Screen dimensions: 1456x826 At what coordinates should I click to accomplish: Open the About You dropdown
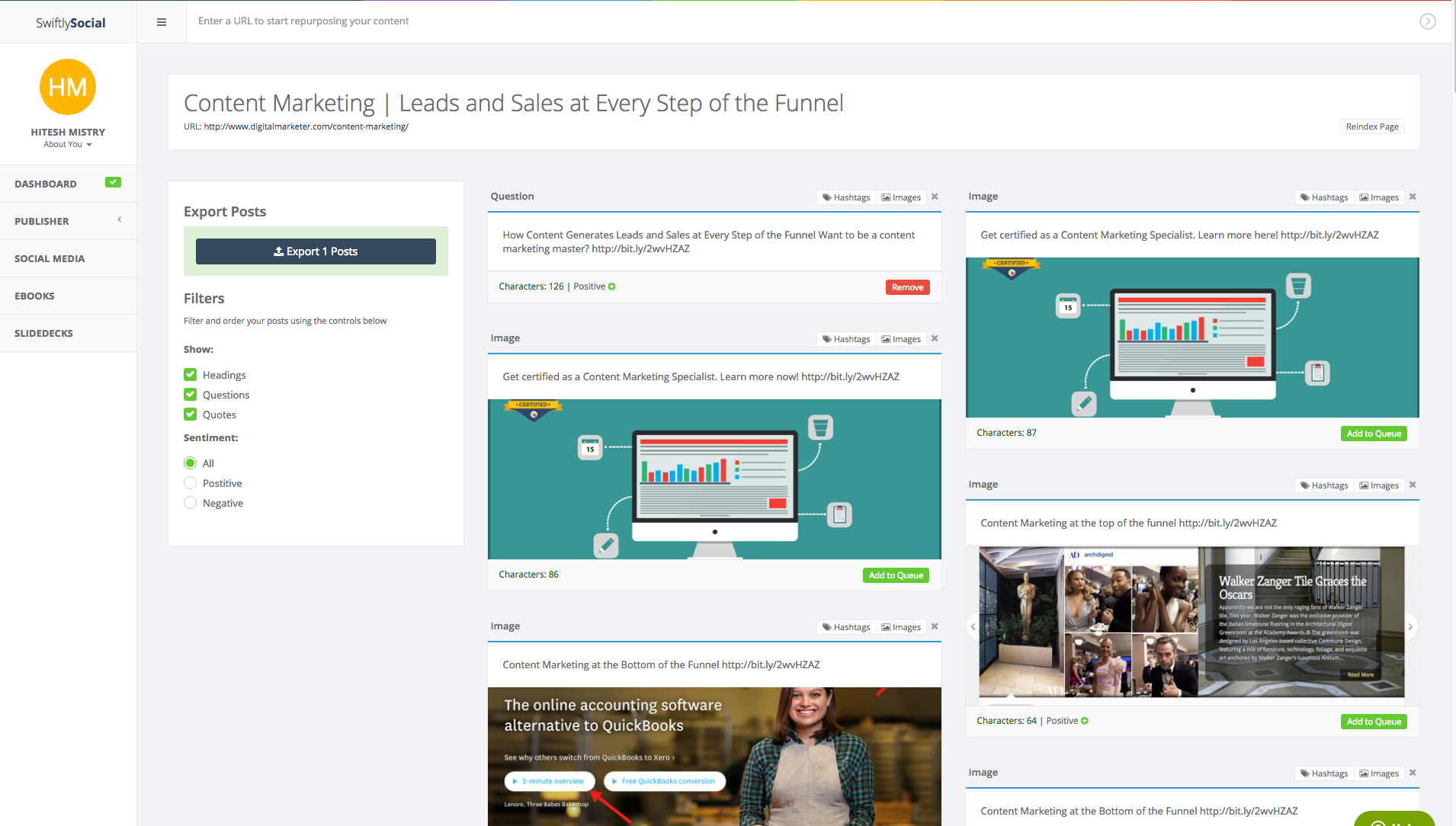[68, 144]
